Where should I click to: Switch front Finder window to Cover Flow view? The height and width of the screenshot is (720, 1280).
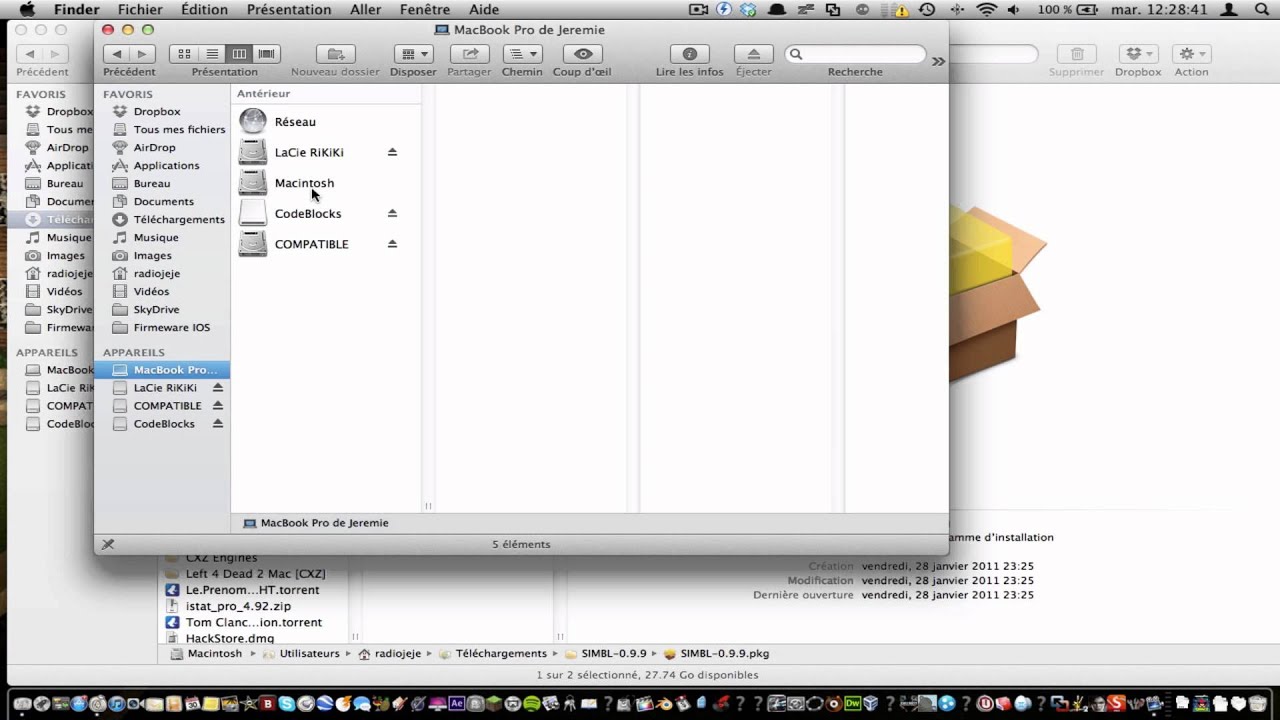pos(266,54)
